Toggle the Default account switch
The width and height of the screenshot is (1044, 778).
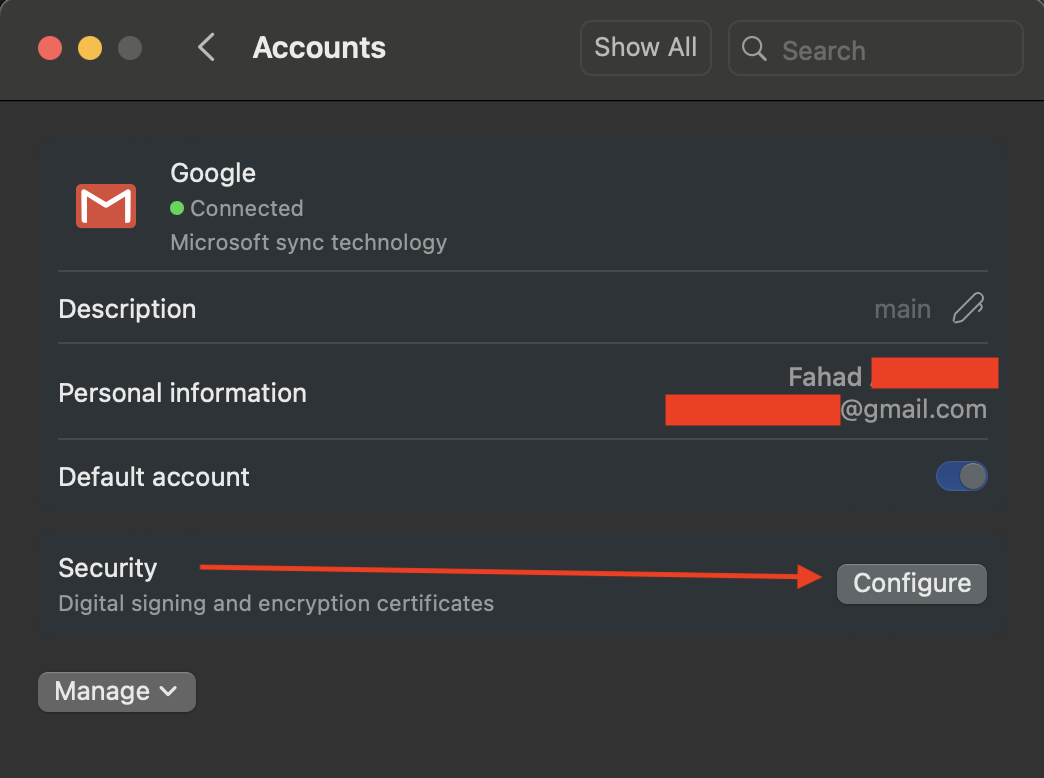[961, 476]
